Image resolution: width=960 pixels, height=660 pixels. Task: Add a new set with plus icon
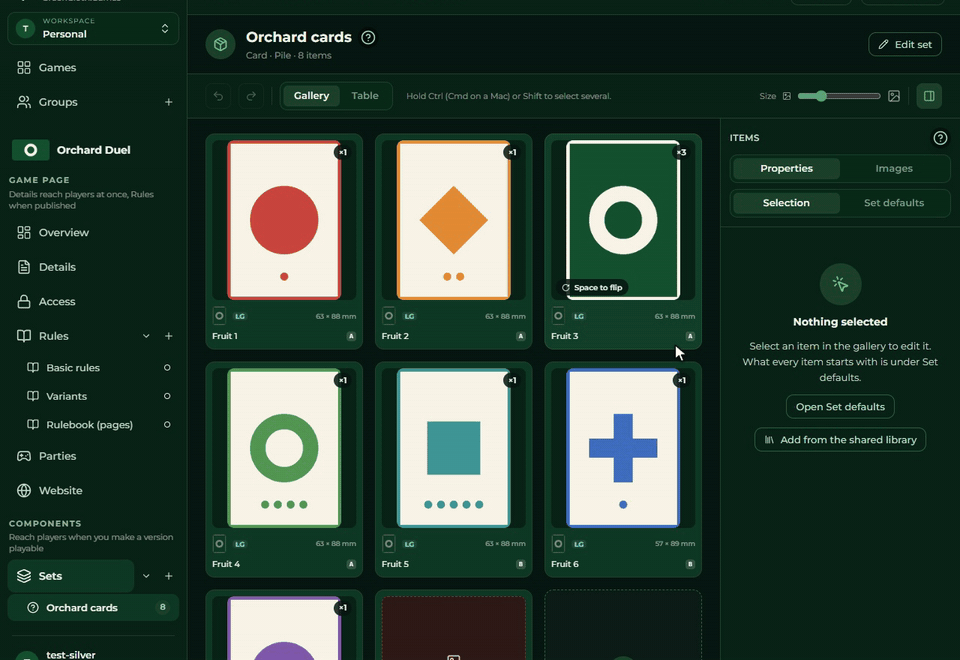168,576
